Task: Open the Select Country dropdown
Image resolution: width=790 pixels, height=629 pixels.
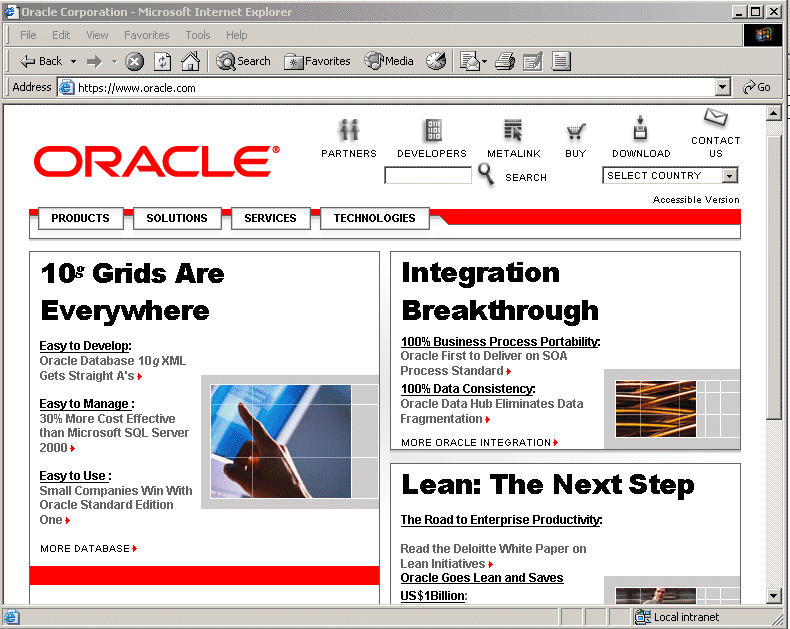Action: [x=729, y=176]
